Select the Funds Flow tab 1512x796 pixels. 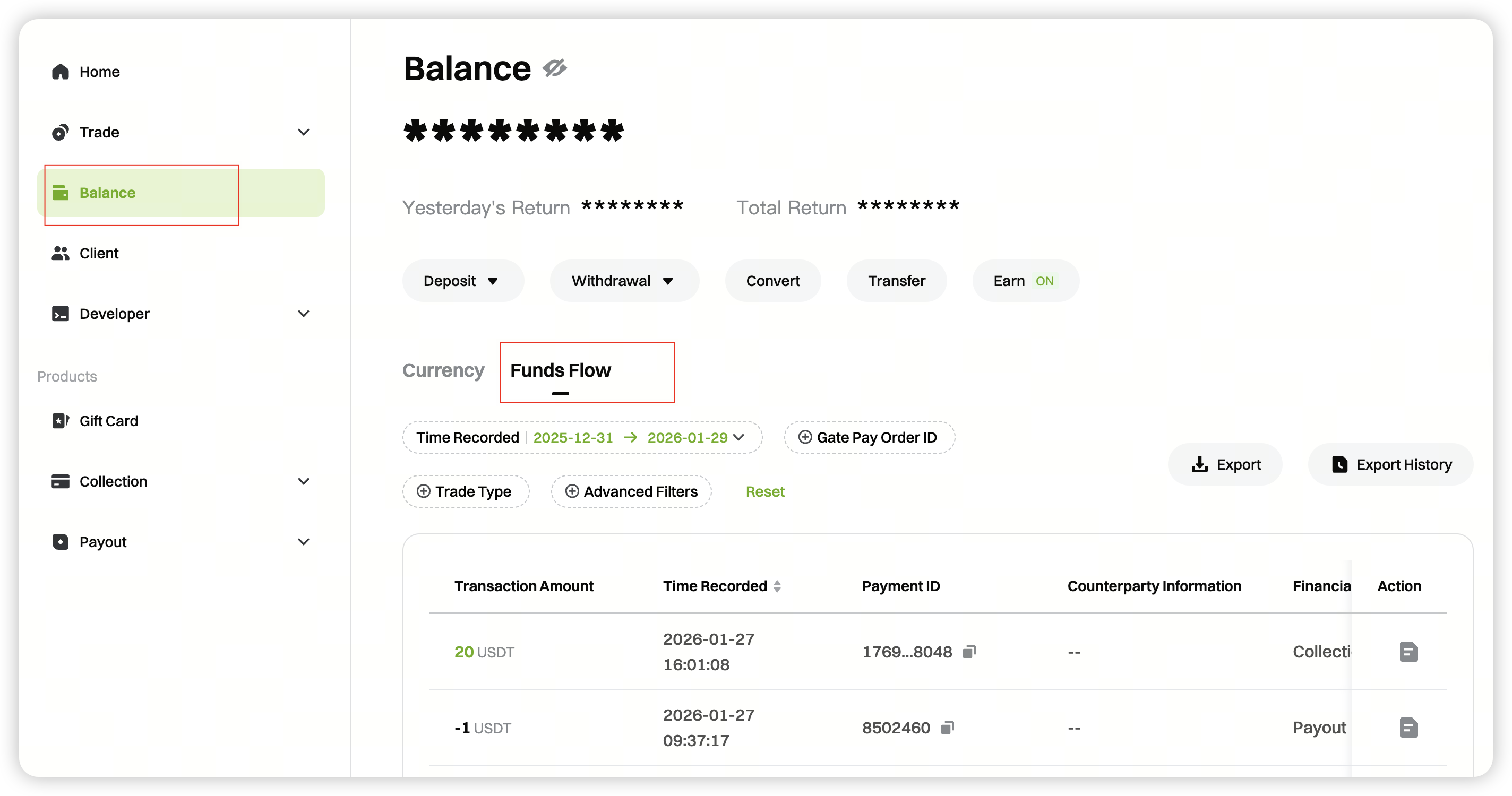(x=561, y=371)
